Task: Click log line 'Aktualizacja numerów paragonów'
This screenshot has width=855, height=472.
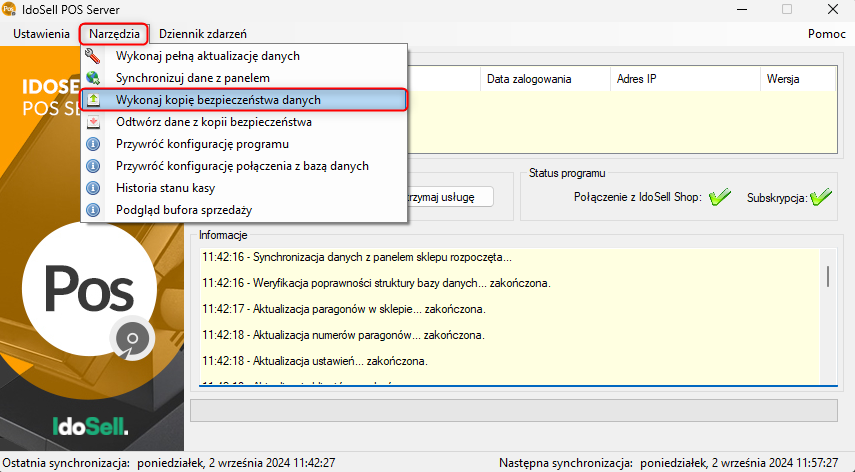Action: [343, 335]
